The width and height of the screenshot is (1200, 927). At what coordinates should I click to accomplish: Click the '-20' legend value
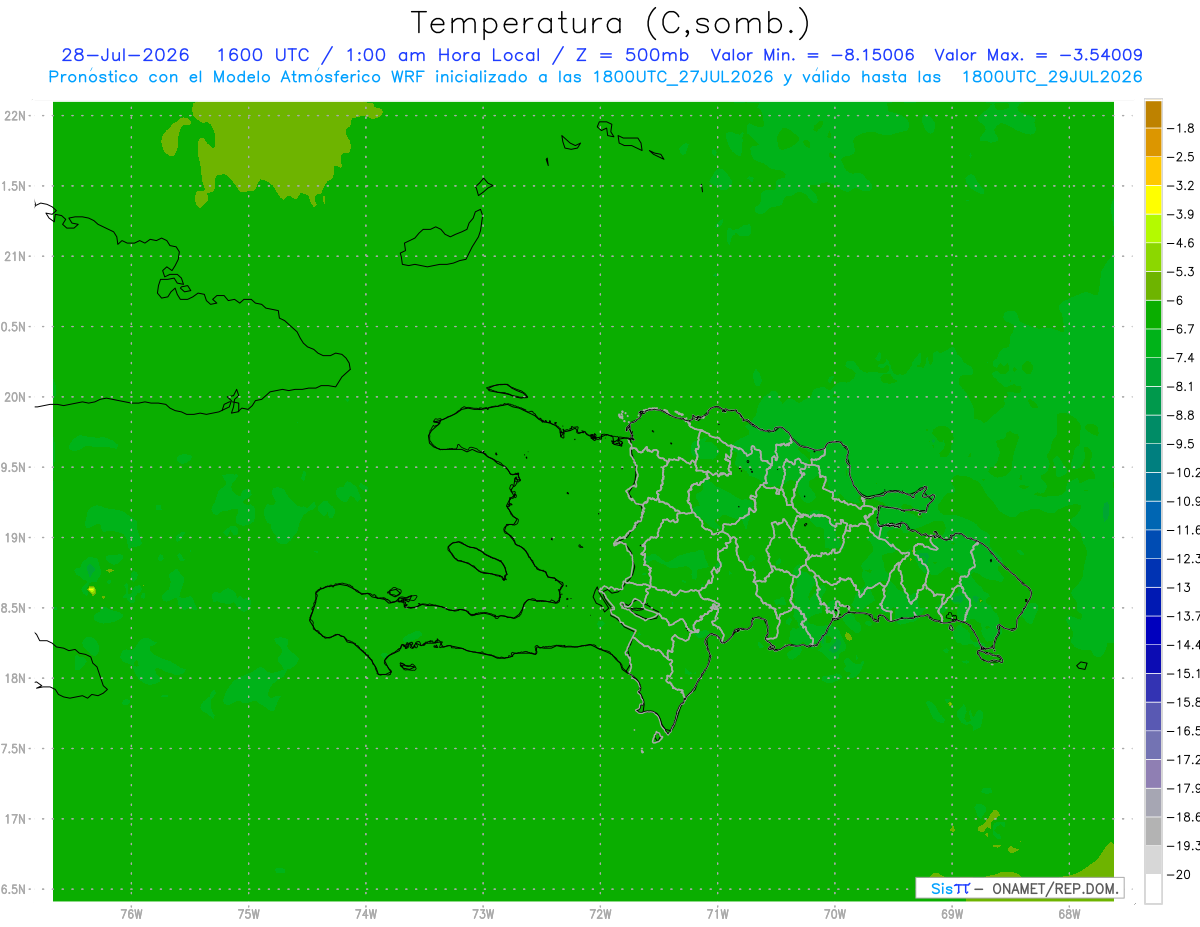click(x=1181, y=875)
